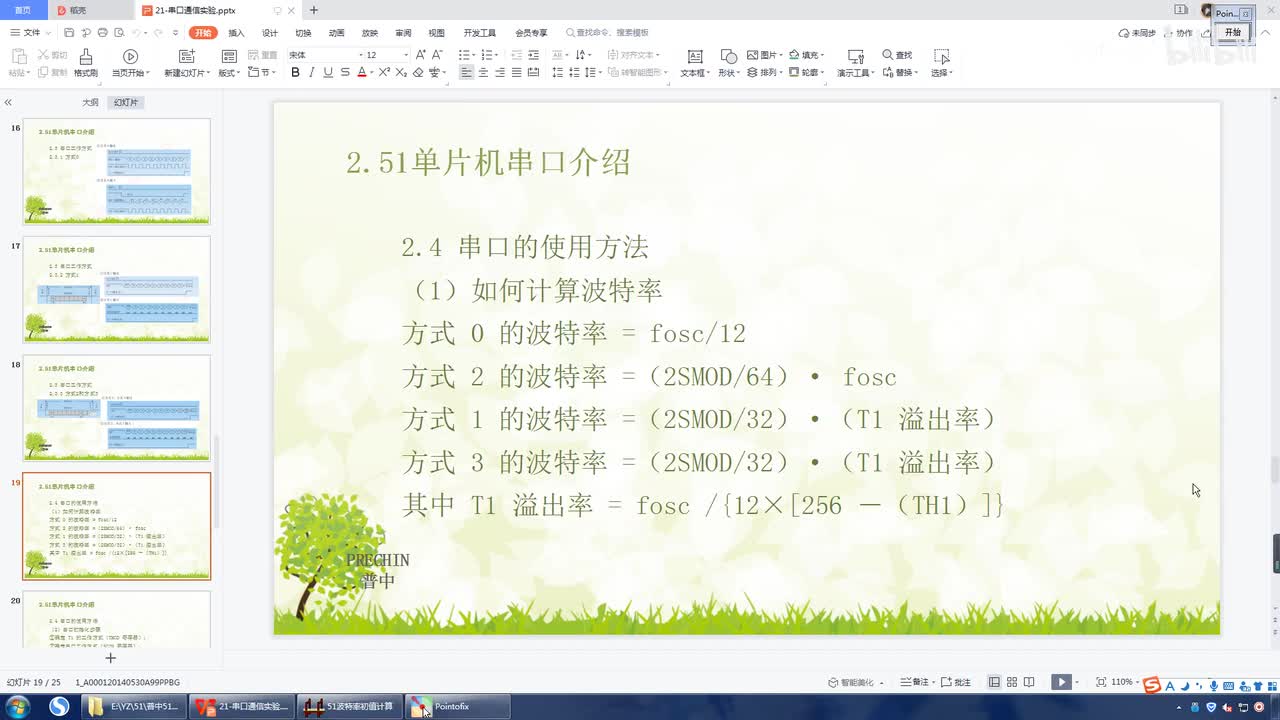Open the Animation (动画) ribbon tab
This screenshot has height=720, width=1280.
(x=336, y=33)
